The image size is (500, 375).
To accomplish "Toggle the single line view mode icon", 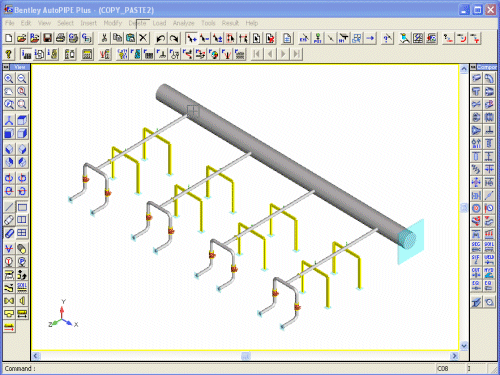I will click(9, 207).
